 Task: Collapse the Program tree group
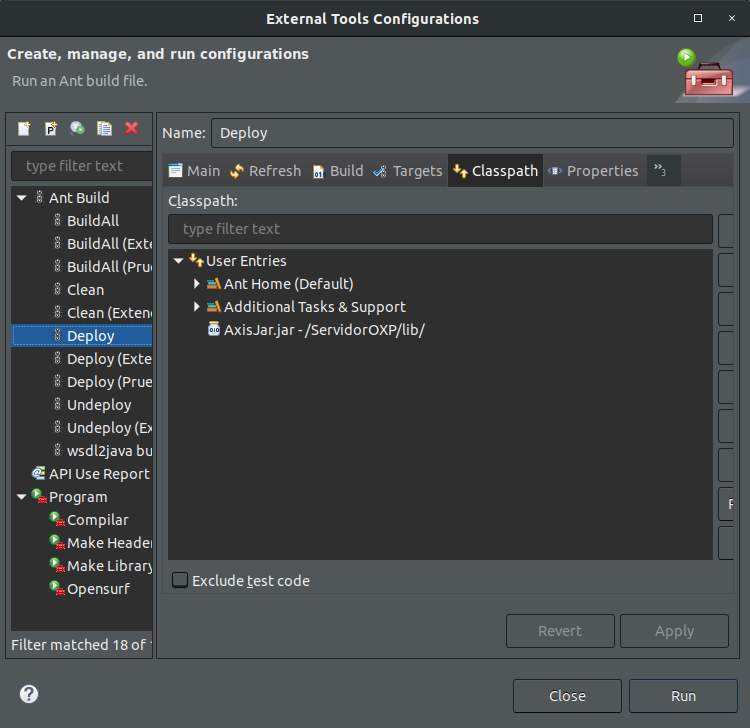22,497
